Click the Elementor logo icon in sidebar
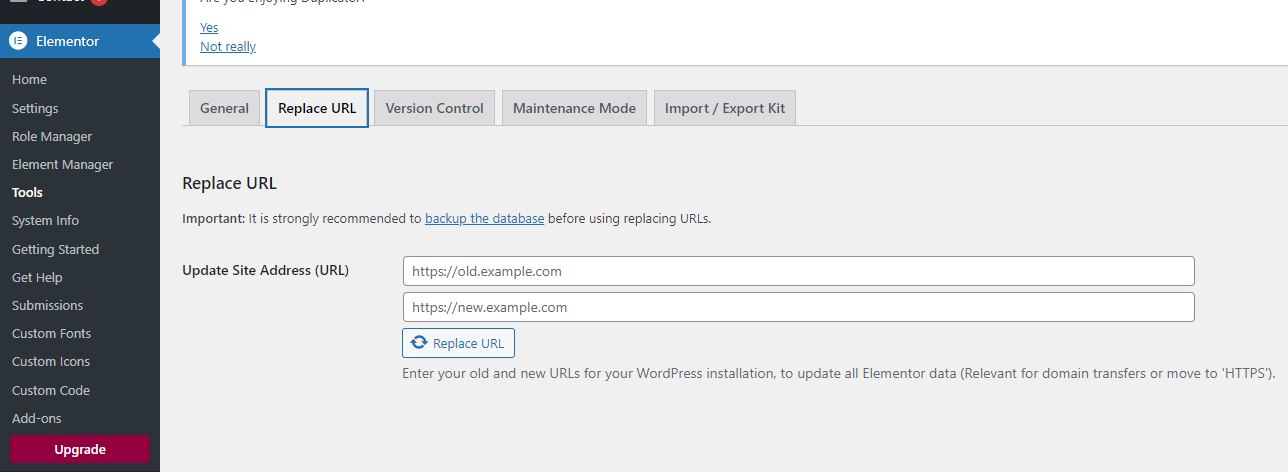This screenshot has height=472, width=1288. [x=18, y=41]
